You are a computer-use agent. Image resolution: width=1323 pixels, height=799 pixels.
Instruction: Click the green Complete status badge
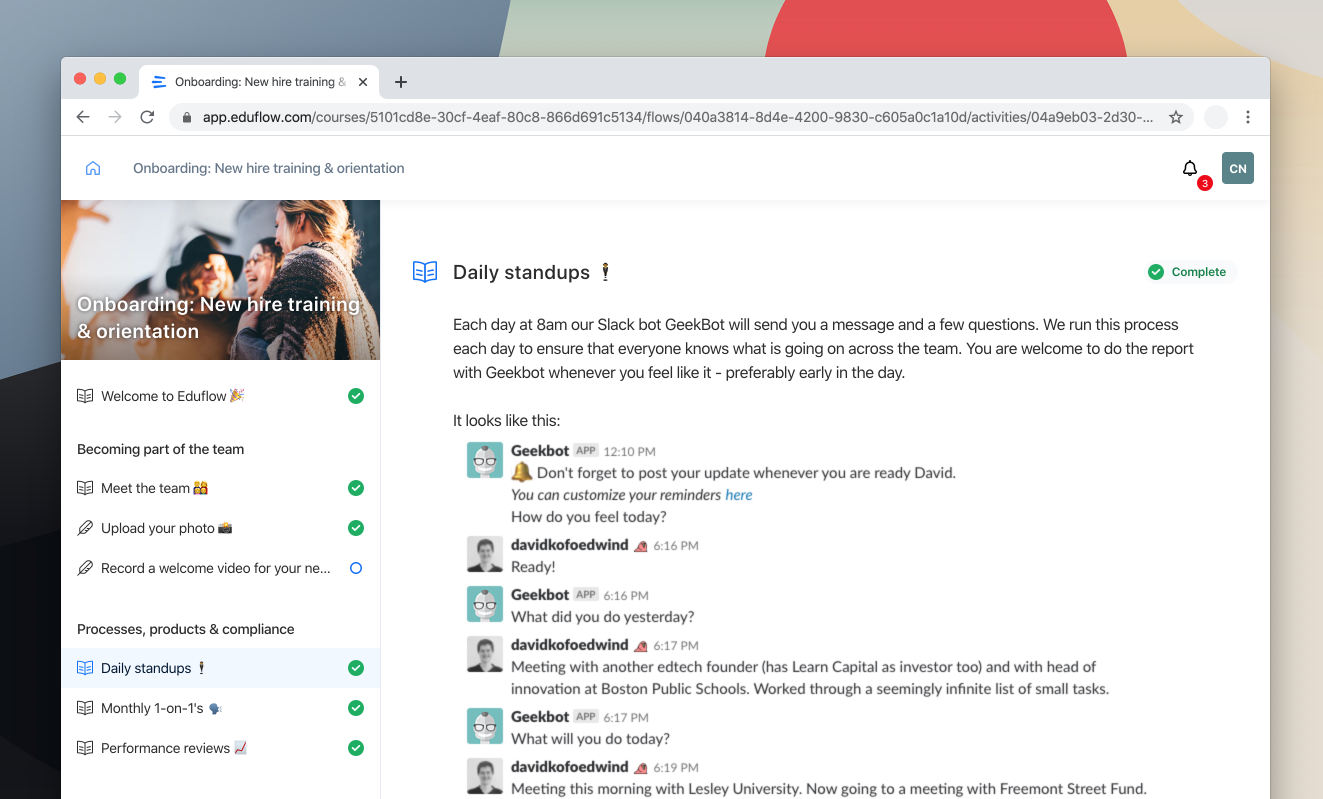pyautogui.click(x=1187, y=272)
